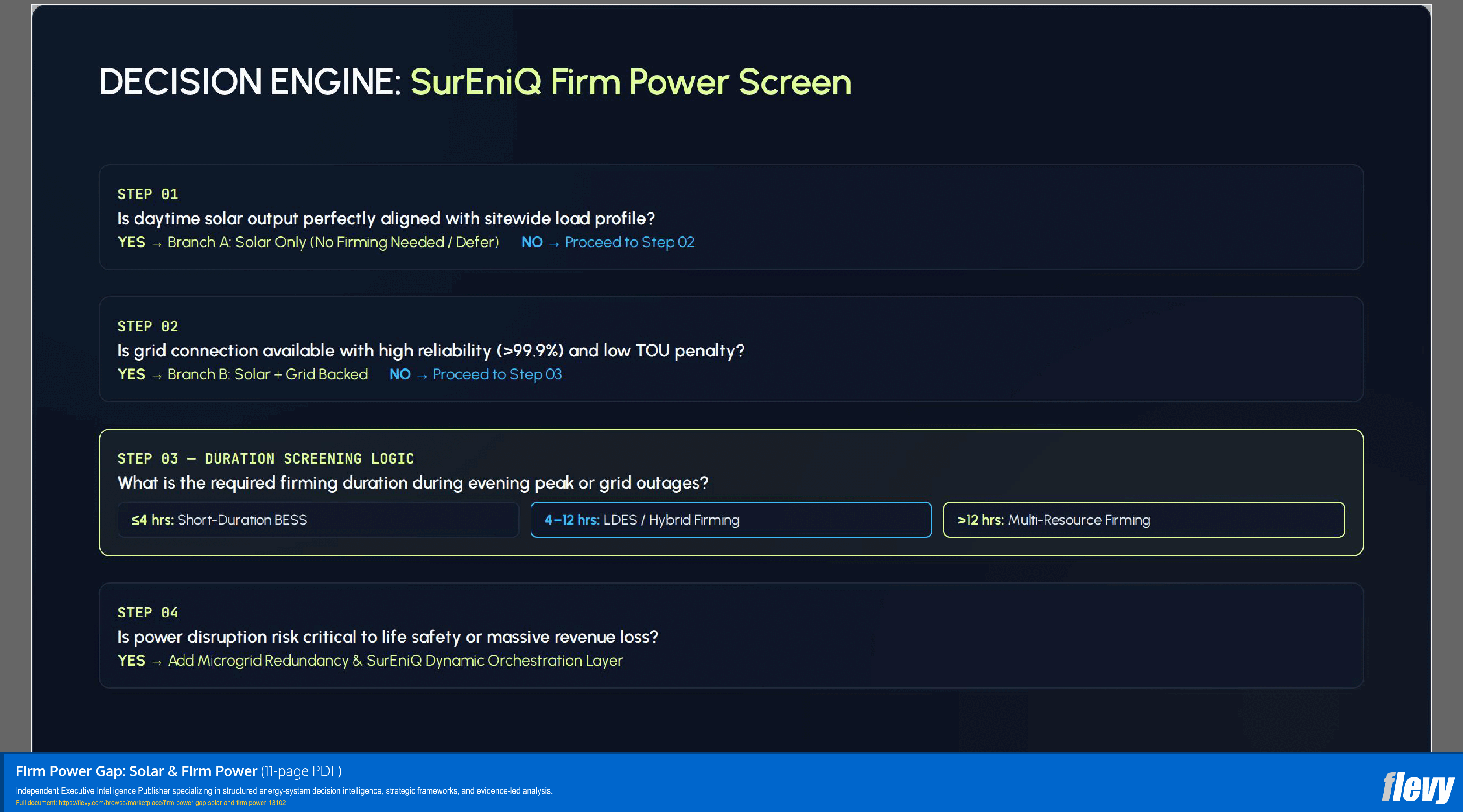This screenshot has width=1463, height=812.
Task: Select the '>12 hrs: Multi-Resource Firming' option
Action: (1144, 519)
